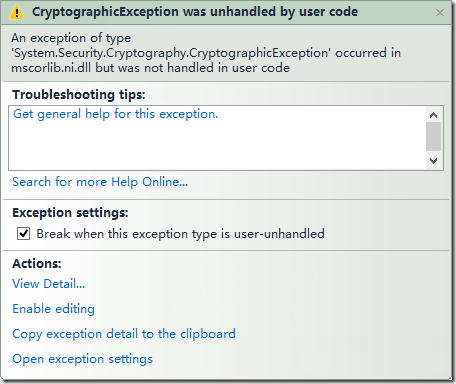The height and width of the screenshot is (384, 456).
Task: Copy exception detail to the clipboard
Action: coord(124,334)
